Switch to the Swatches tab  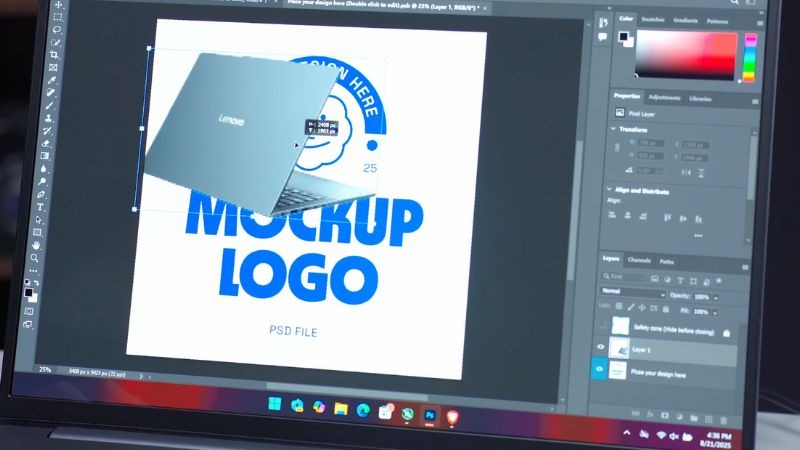pyautogui.click(x=652, y=19)
